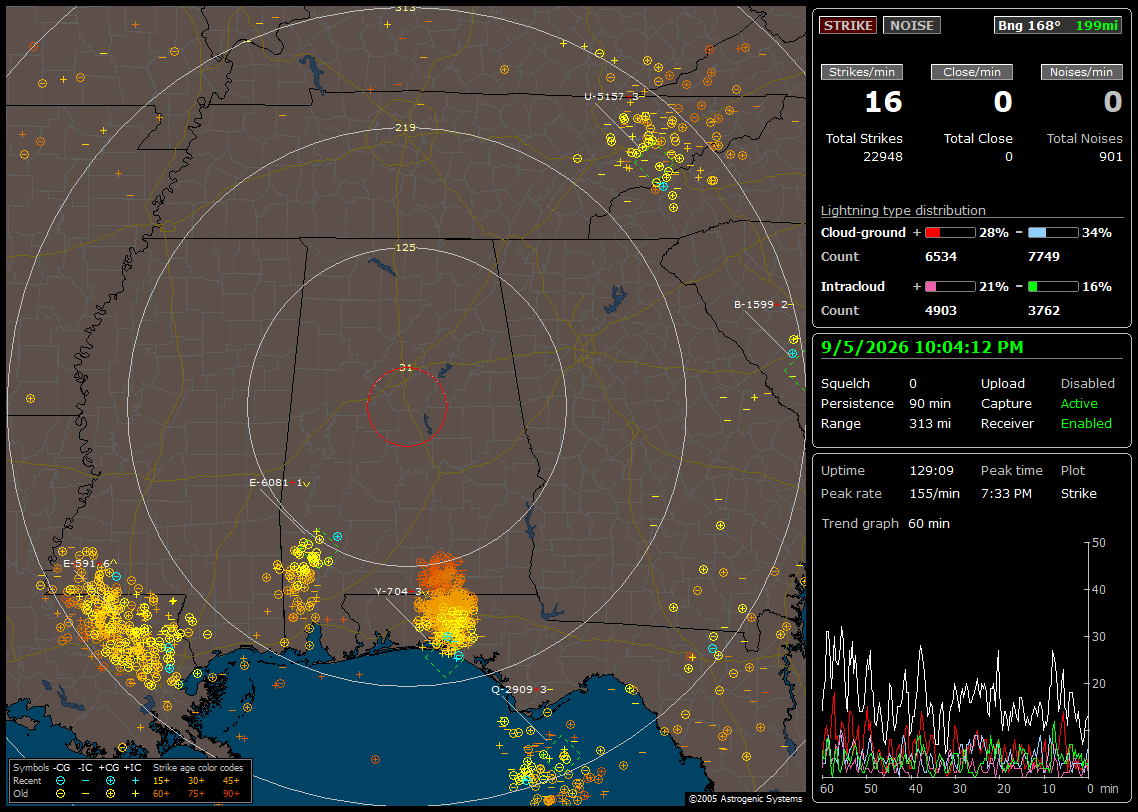Click the red 31-mile range circle center
The height and width of the screenshot is (812, 1138).
coord(406,407)
